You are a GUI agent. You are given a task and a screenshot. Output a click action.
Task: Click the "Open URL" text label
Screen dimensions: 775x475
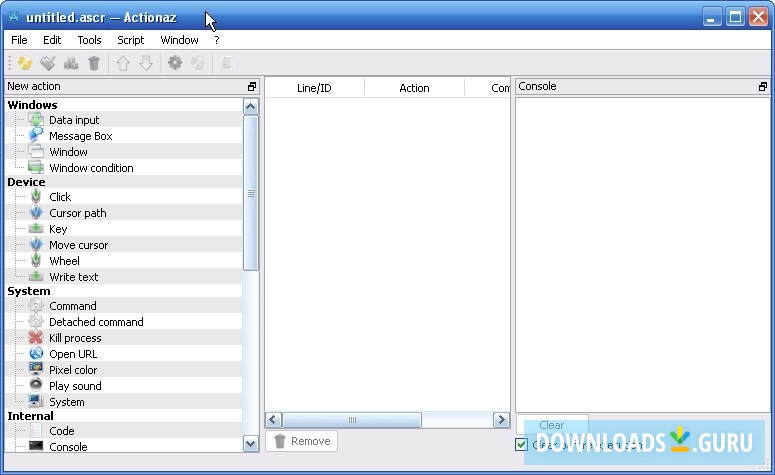tap(73, 354)
